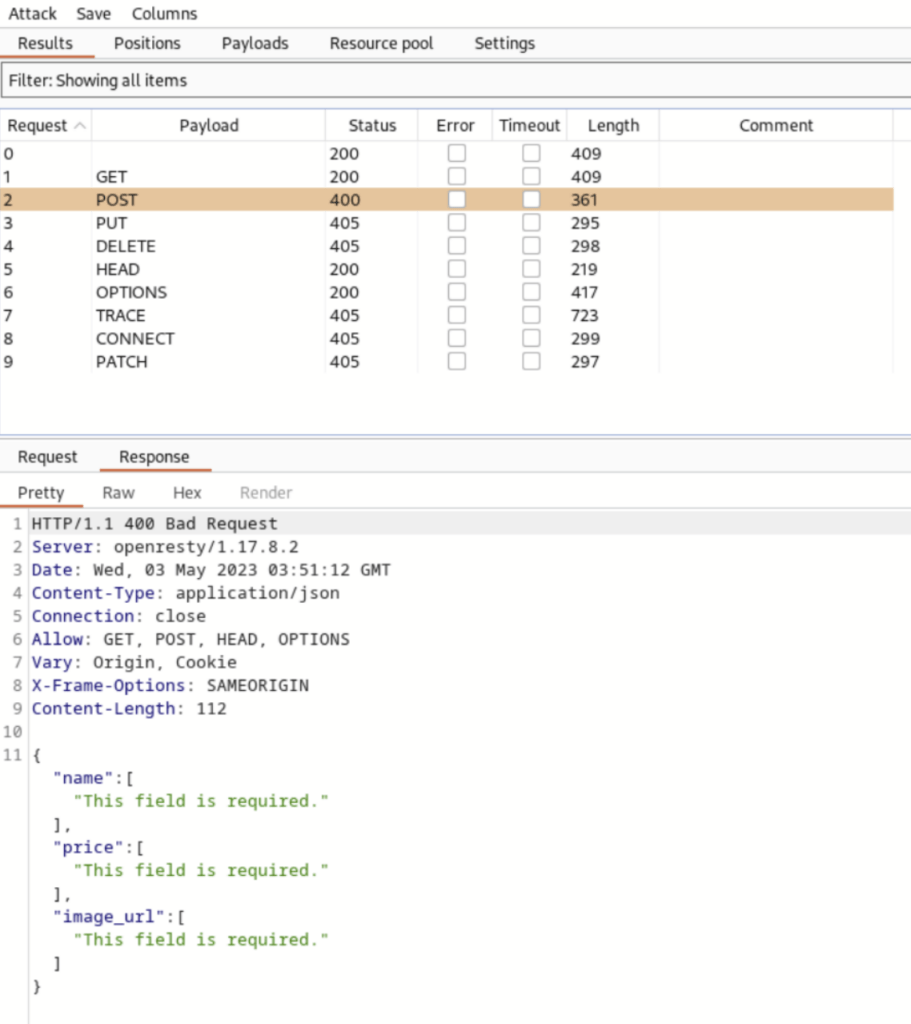This screenshot has width=911, height=1024.
Task: Sort results by the Status column header
Action: [372, 125]
